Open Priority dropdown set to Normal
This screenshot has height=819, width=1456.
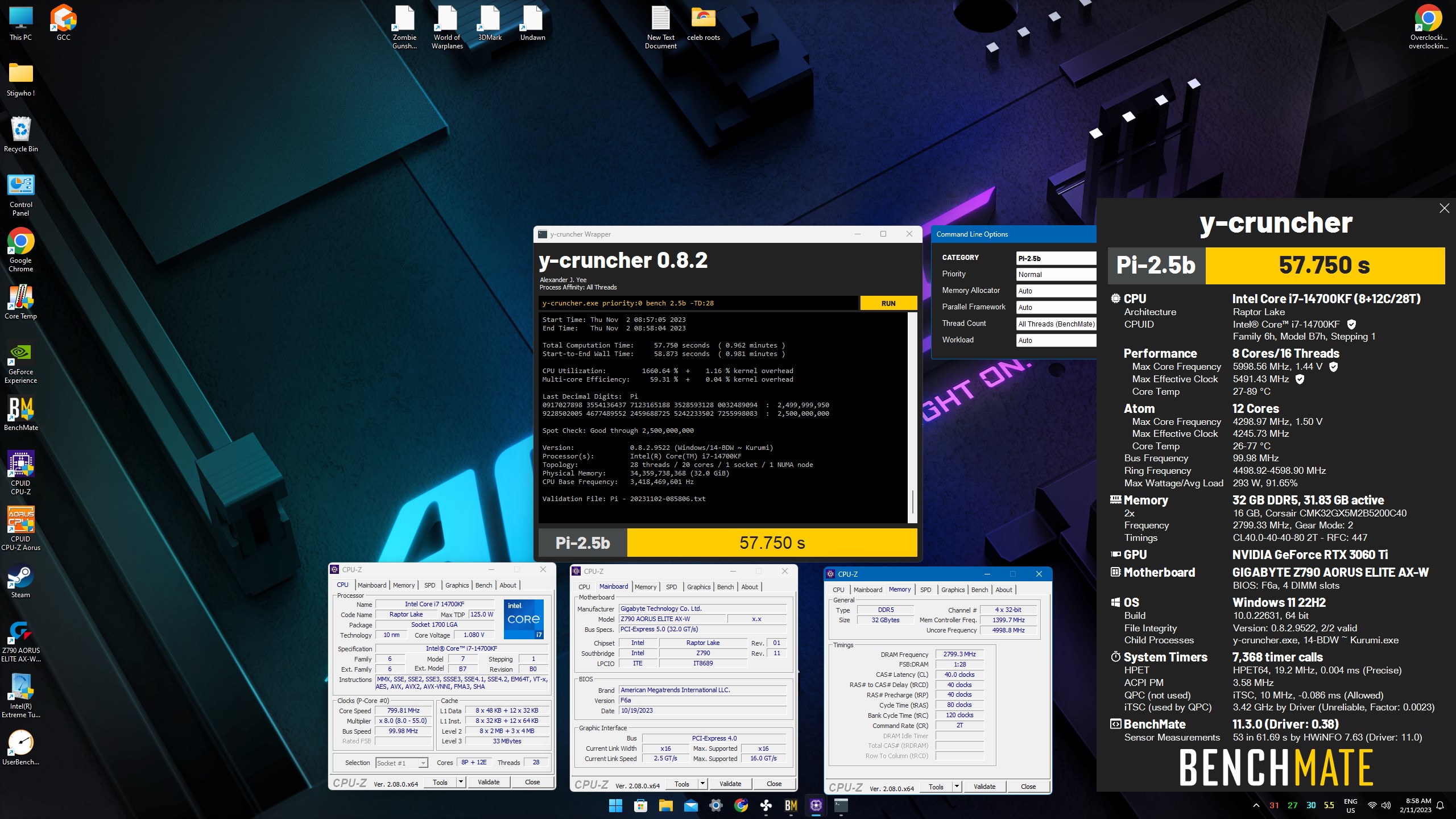click(1056, 274)
